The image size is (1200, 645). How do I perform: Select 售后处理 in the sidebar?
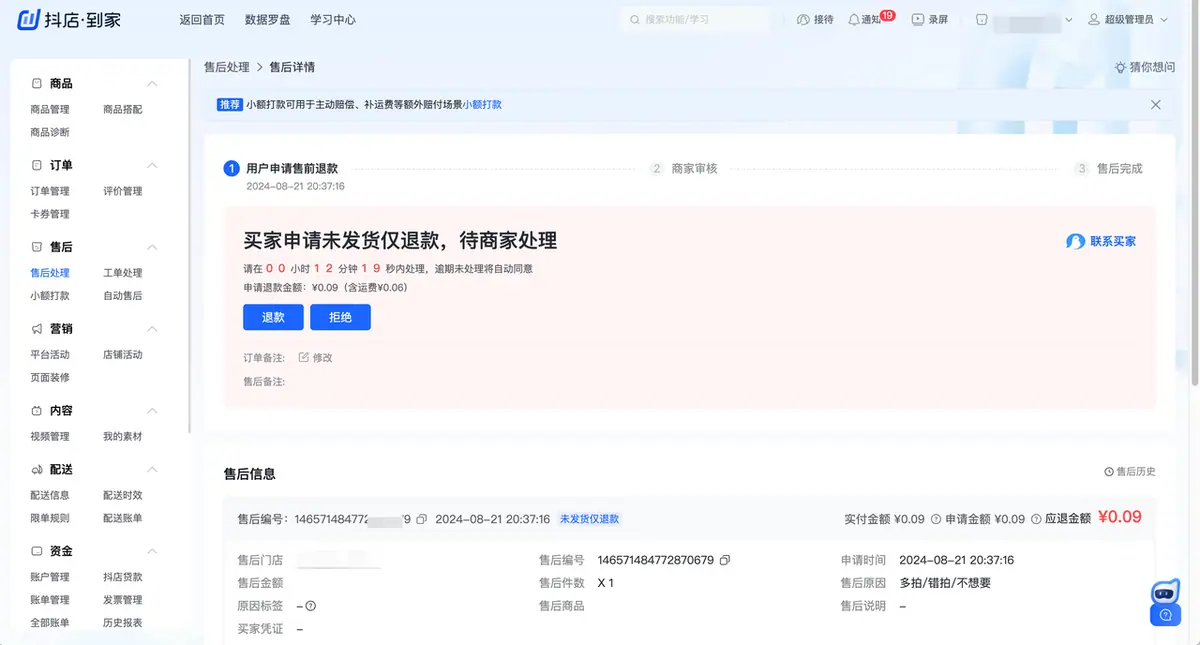point(50,273)
